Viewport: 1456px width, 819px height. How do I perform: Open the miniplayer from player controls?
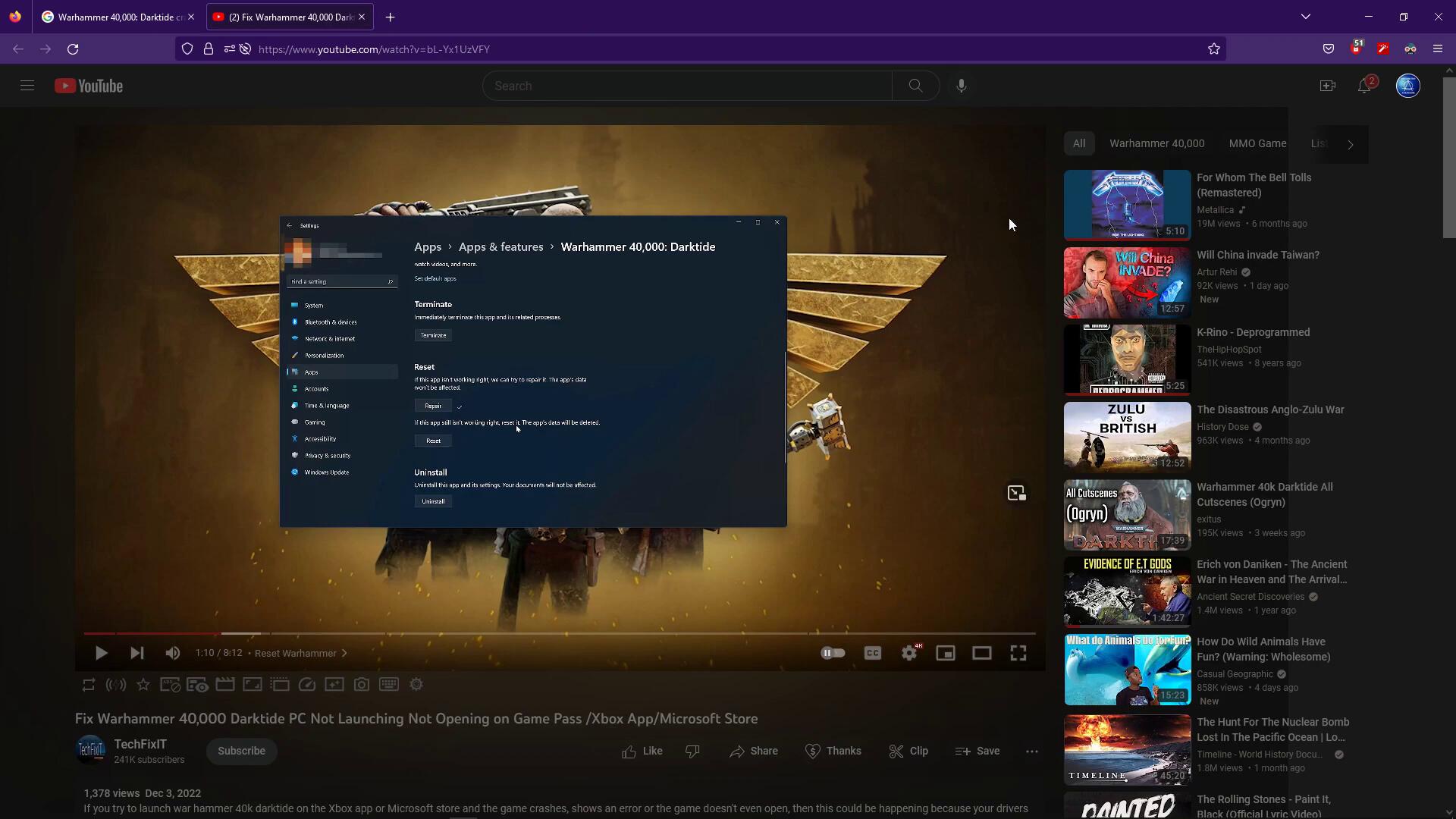point(945,653)
